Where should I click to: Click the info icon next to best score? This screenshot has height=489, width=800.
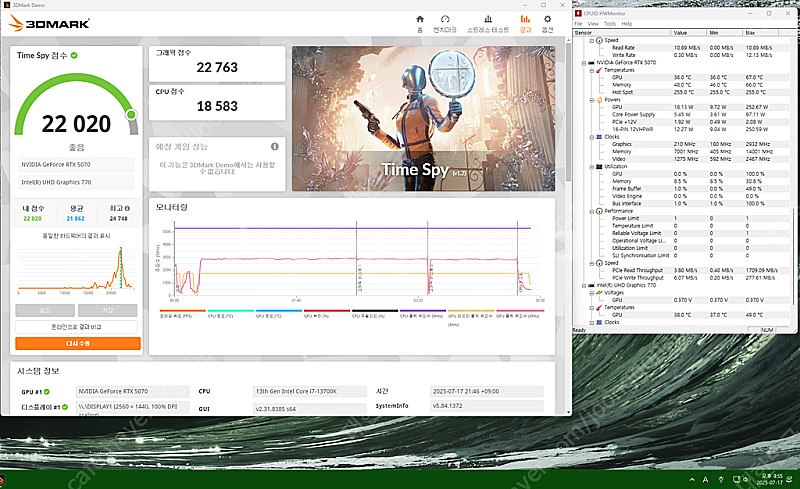127,208
